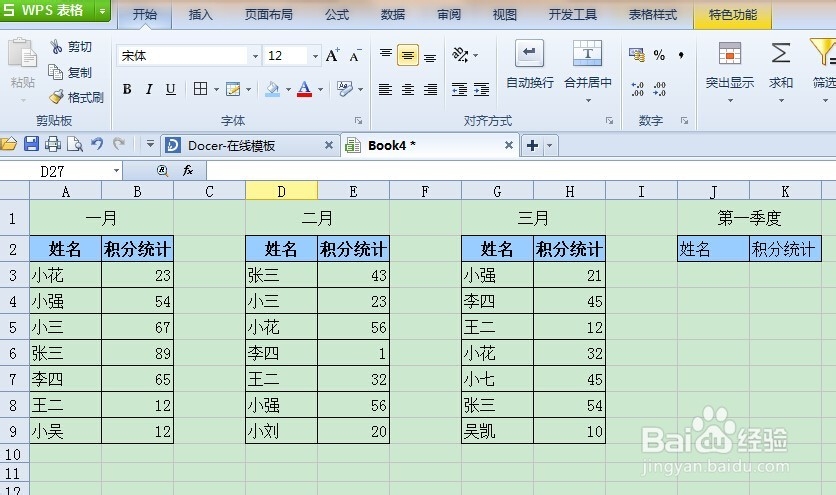The height and width of the screenshot is (495, 836).
Task: Open fill color dropdown arrow
Action: [x=288, y=89]
